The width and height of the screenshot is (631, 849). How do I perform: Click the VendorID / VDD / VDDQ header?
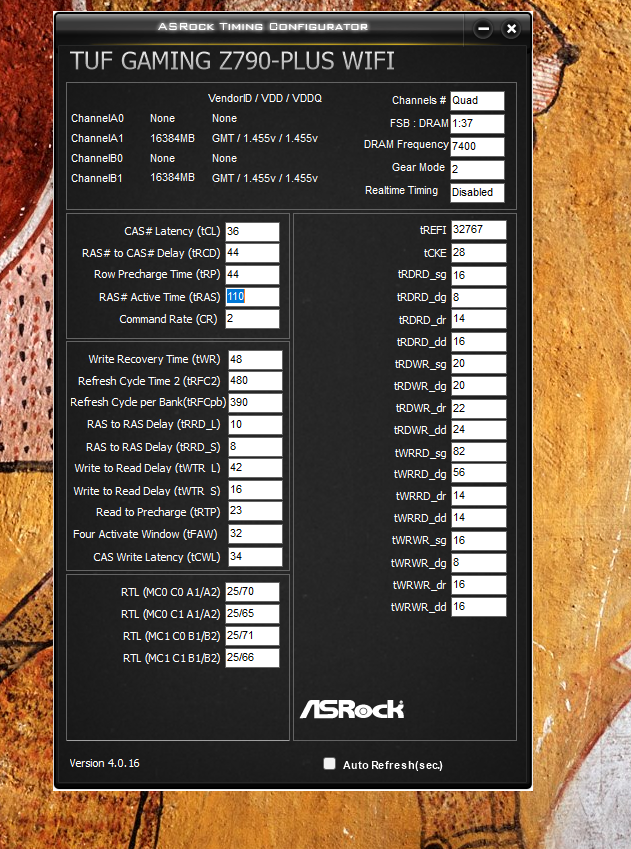click(x=265, y=98)
